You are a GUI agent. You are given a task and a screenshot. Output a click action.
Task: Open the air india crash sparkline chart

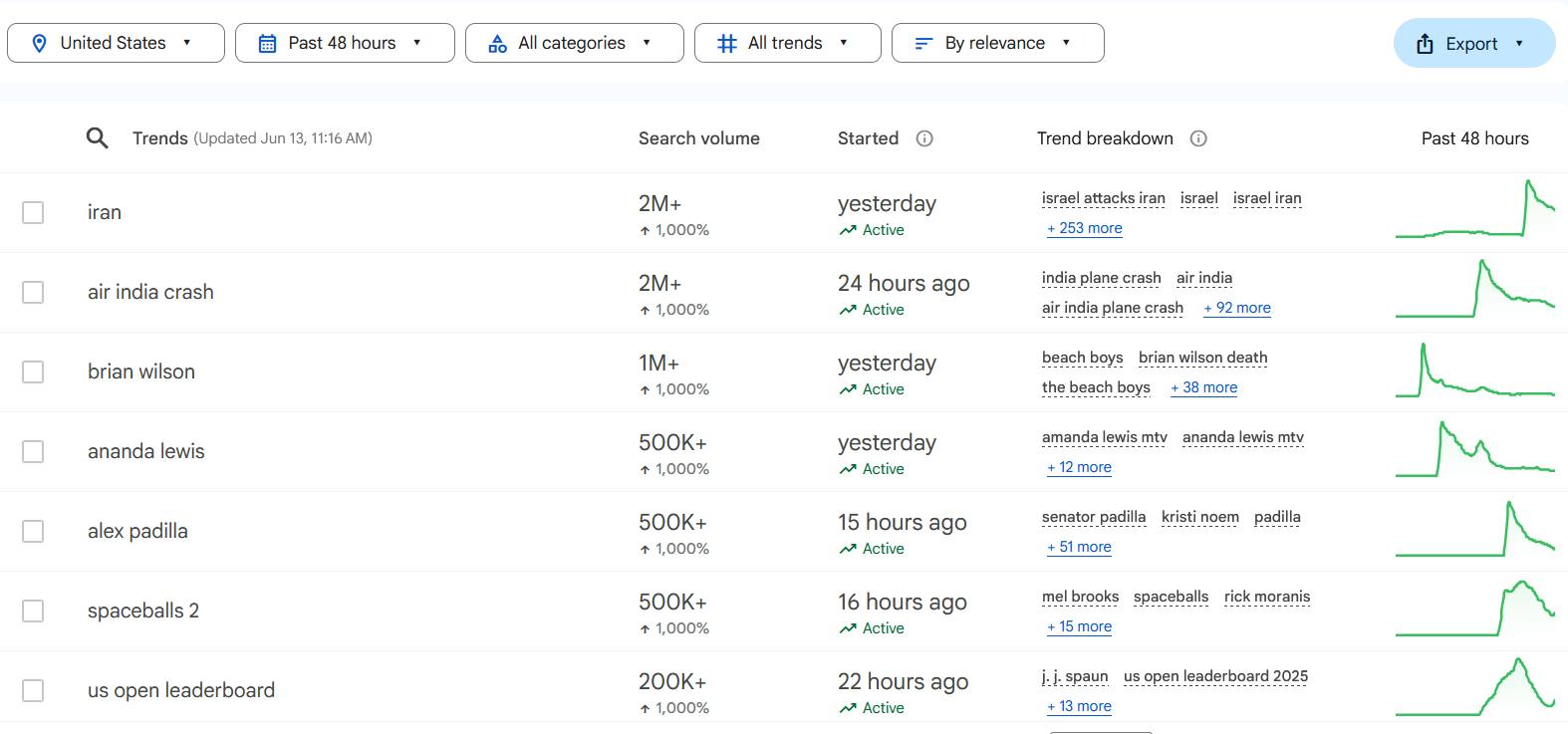1475,288
